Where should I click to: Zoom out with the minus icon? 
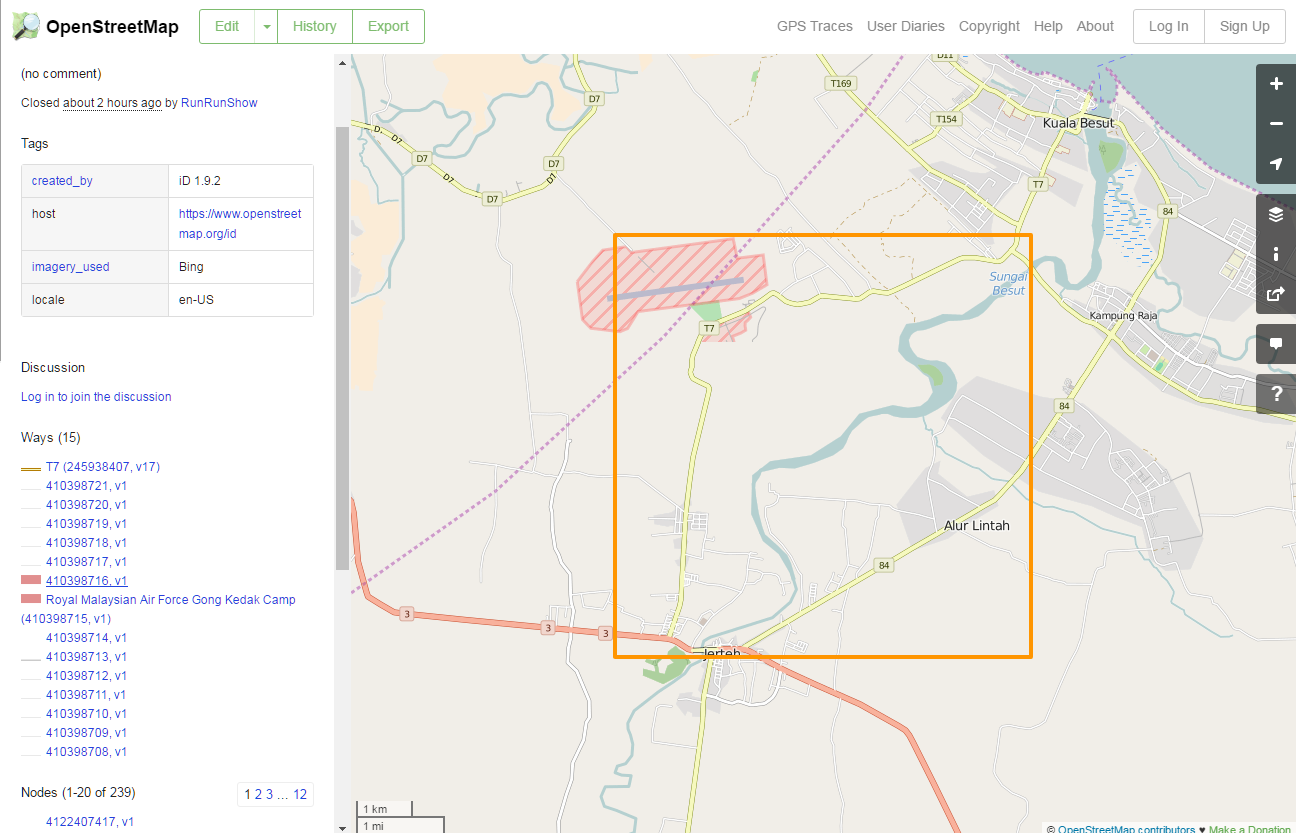1276,124
